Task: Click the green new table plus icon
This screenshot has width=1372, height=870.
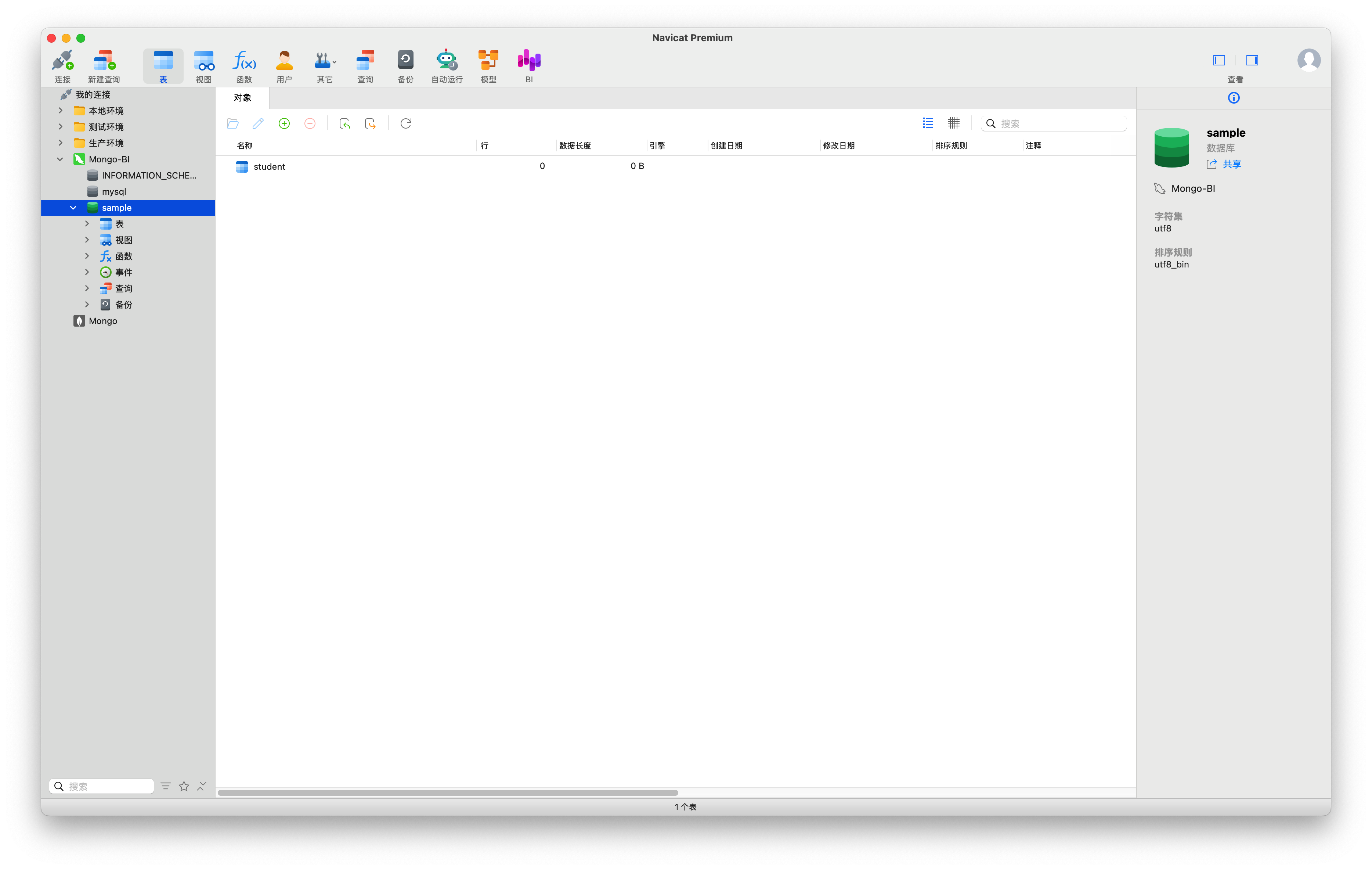Action: tap(284, 123)
